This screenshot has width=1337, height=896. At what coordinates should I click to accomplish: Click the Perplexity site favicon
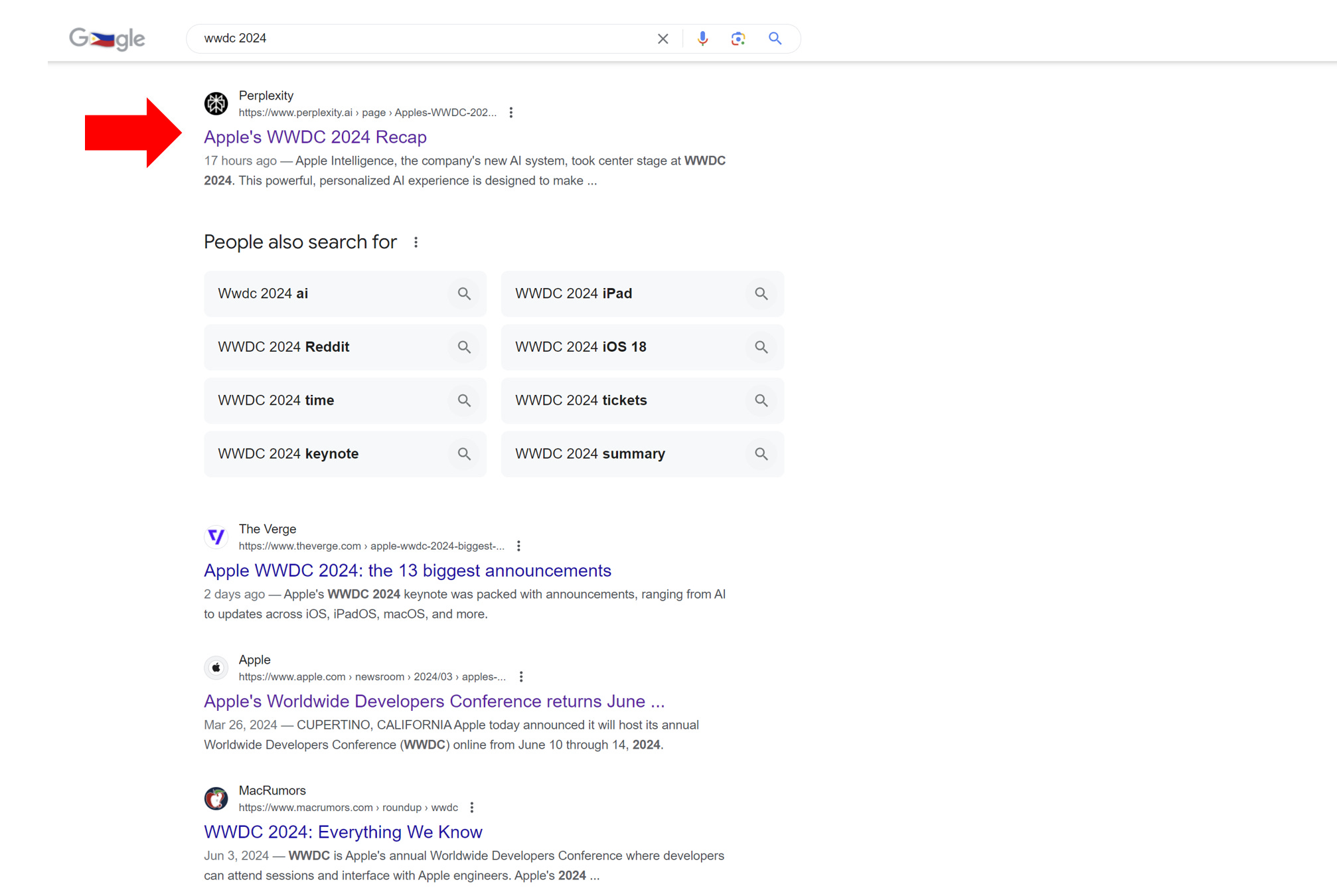tap(216, 104)
